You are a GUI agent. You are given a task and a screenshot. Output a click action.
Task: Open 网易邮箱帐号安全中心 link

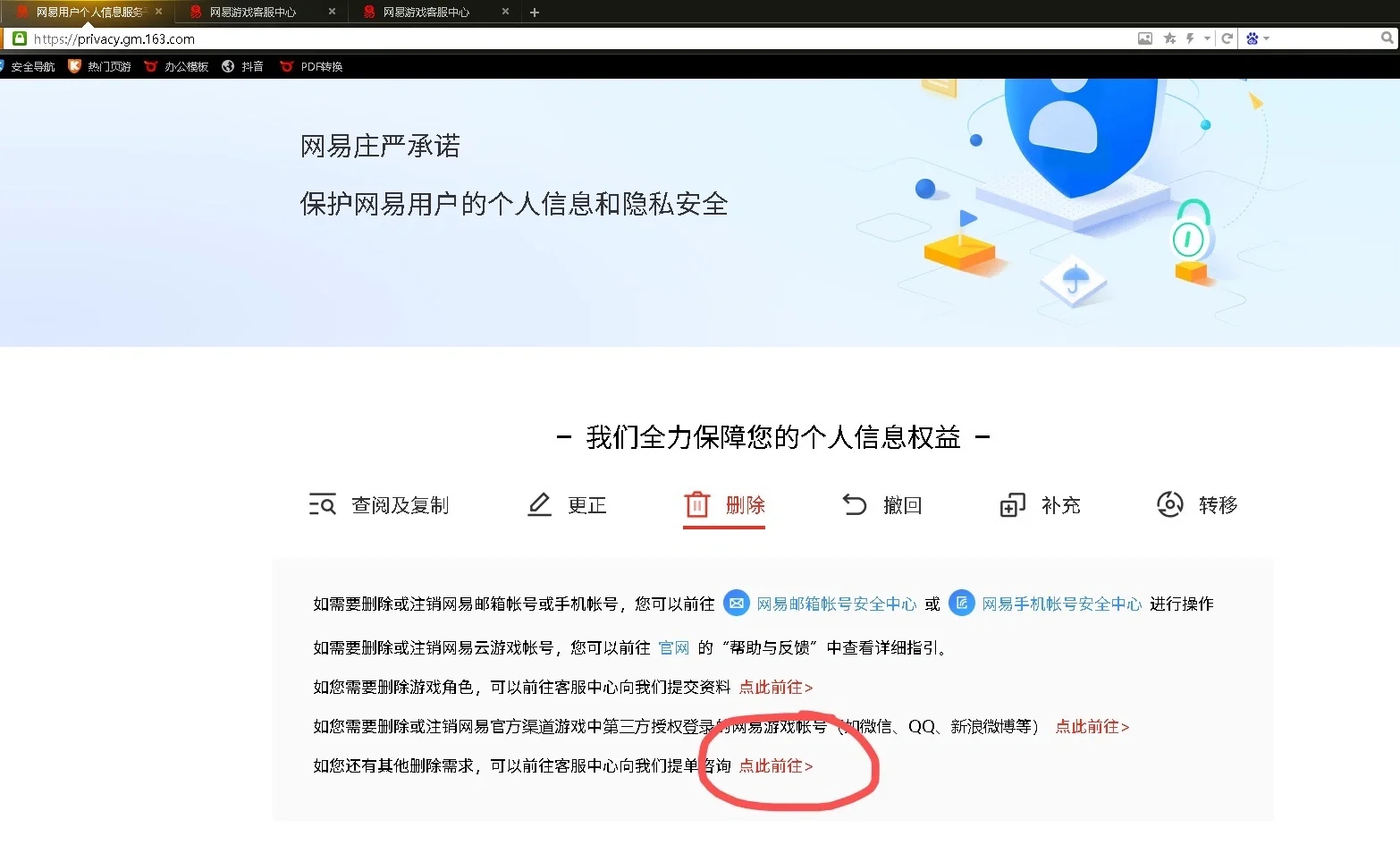coord(837,604)
